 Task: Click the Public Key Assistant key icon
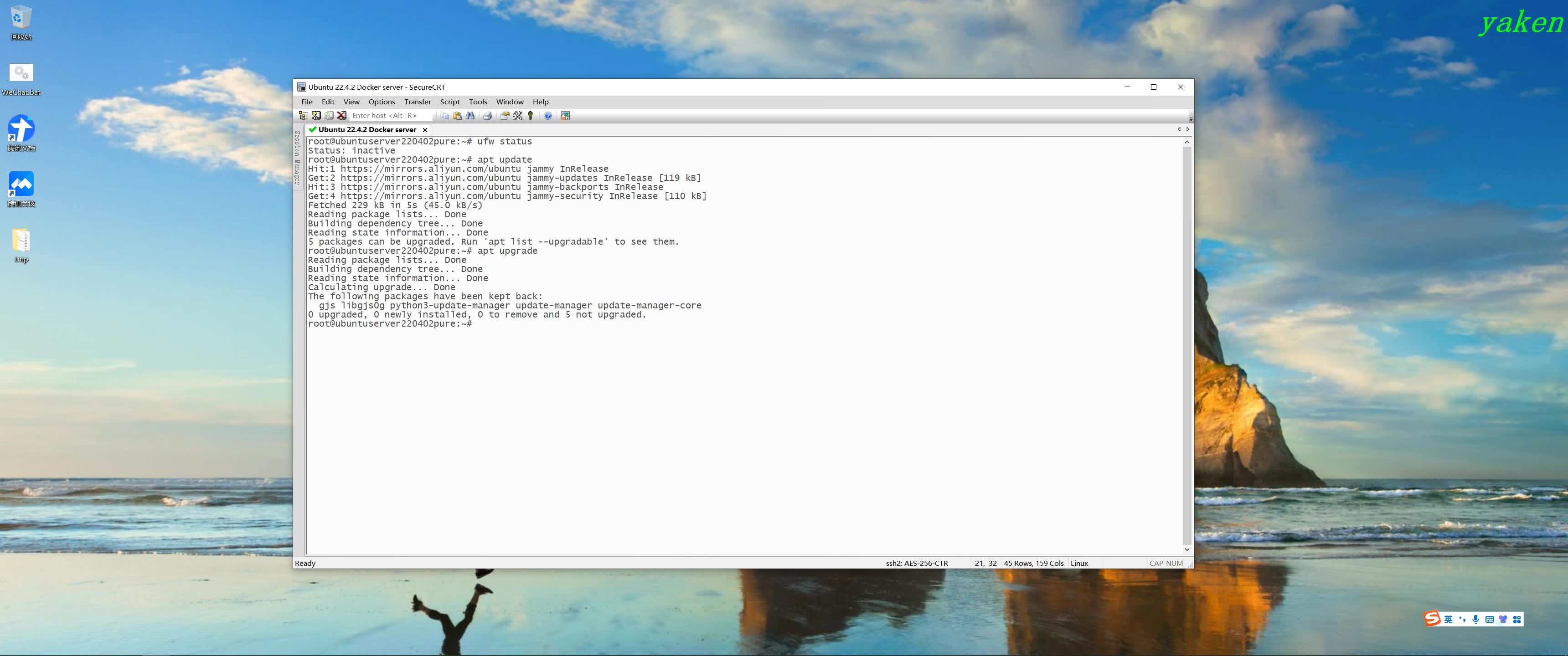point(531,116)
